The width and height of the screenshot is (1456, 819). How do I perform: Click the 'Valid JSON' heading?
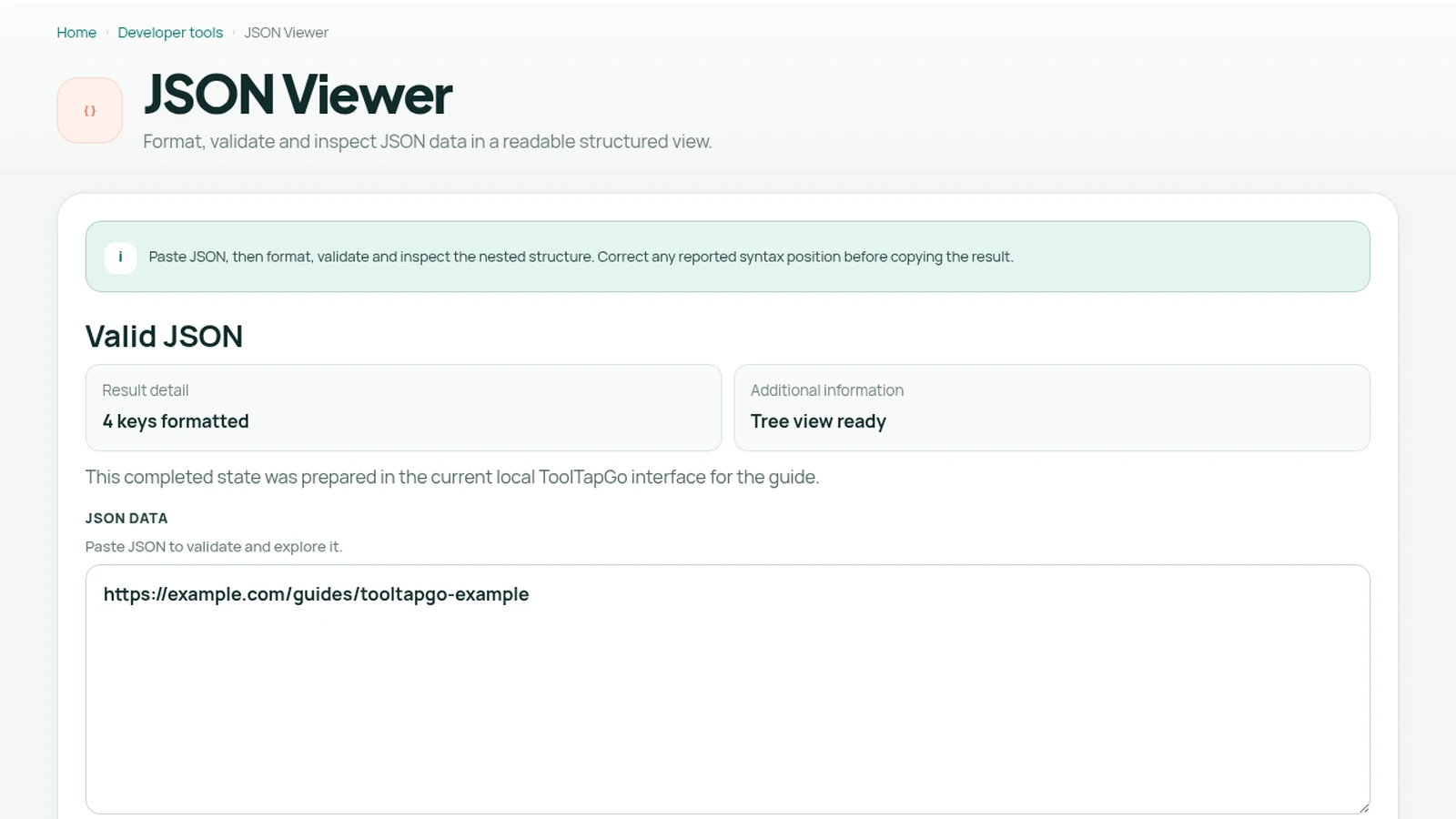click(x=164, y=337)
